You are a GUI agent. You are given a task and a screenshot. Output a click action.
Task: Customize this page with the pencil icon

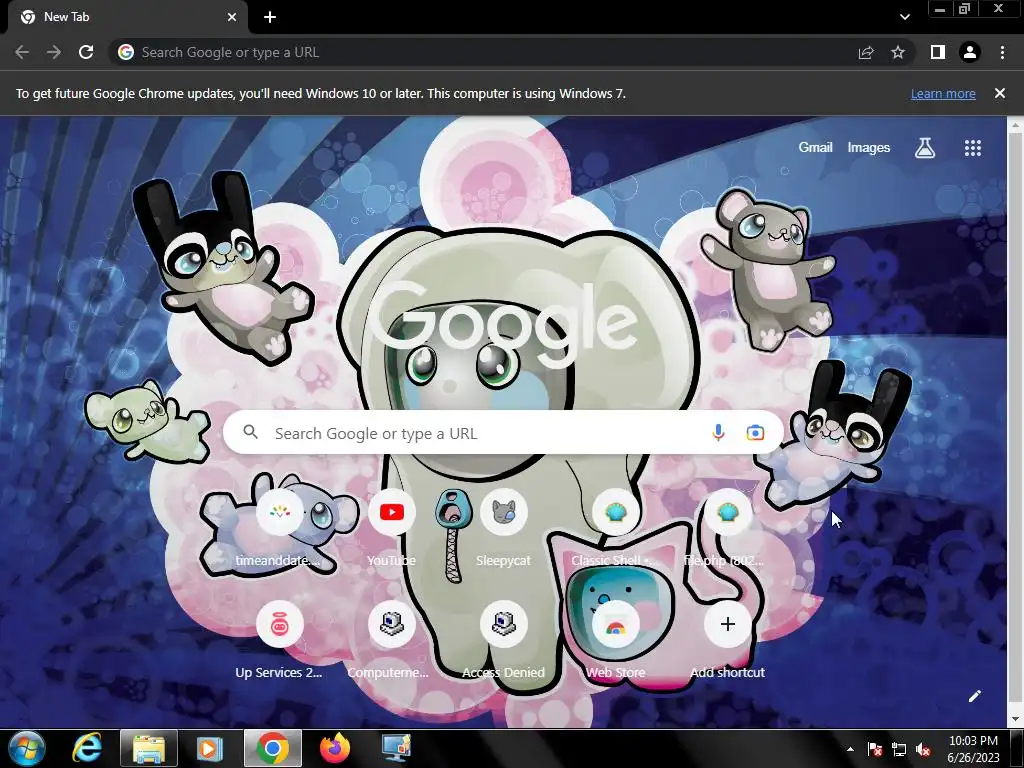tap(974, 696)
